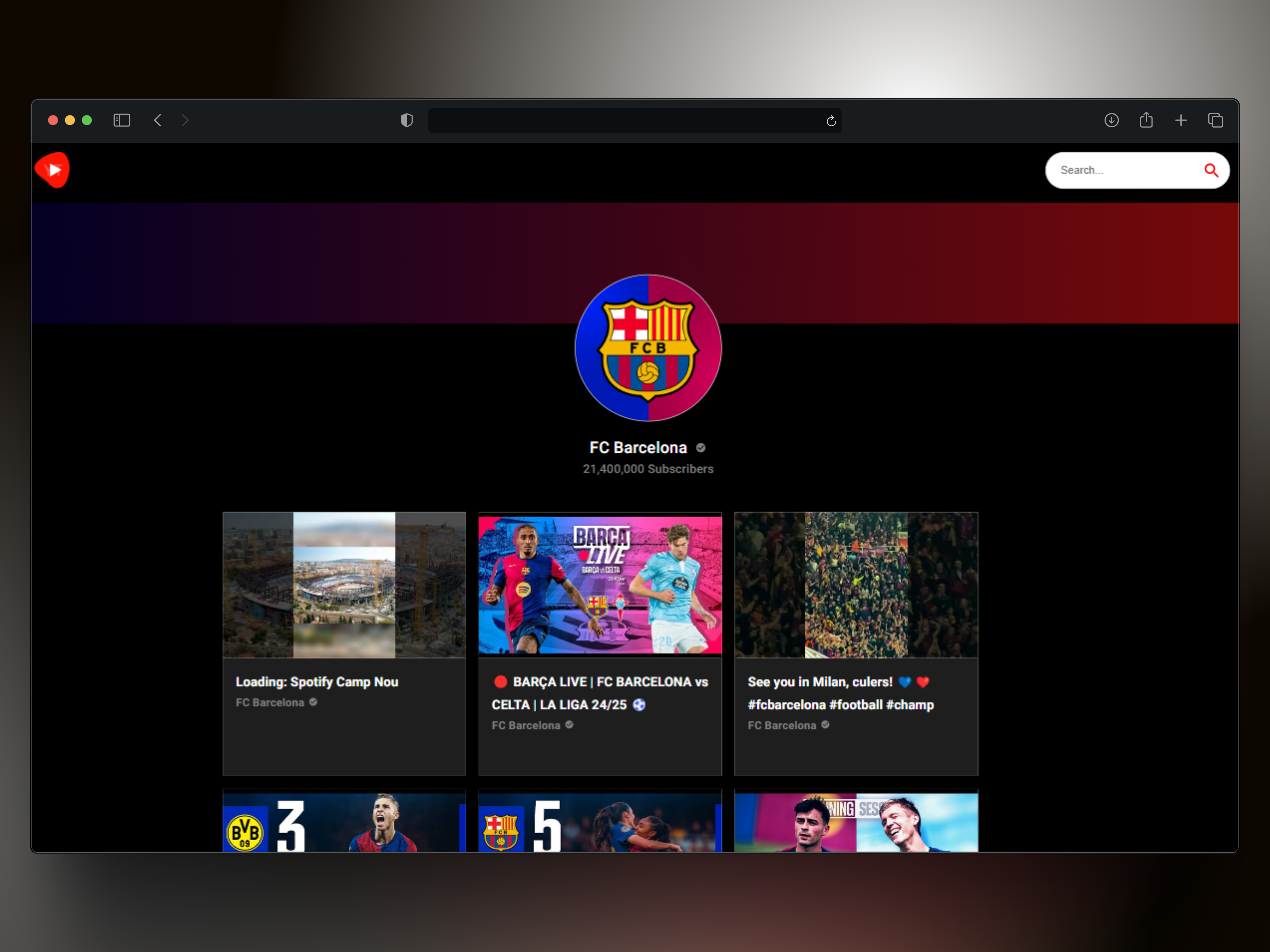Click the FC Barcelona crest avatar
This screenshot has width=1270, height=952.
coord(648,348)
